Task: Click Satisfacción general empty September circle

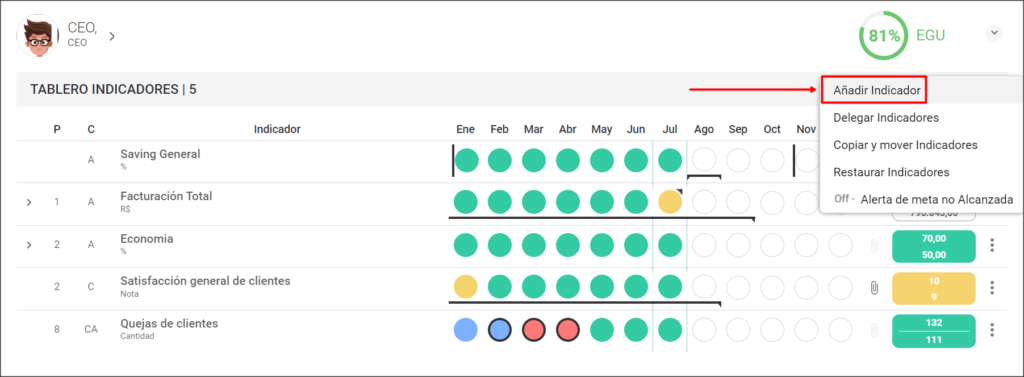Action: [738, 287]
